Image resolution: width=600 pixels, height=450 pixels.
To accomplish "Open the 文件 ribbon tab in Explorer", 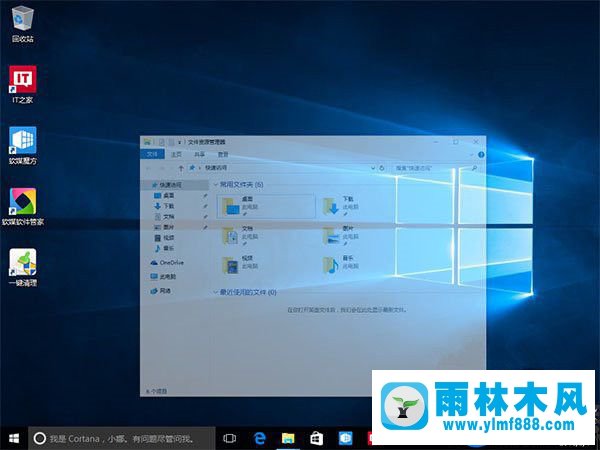I will 152,154.
